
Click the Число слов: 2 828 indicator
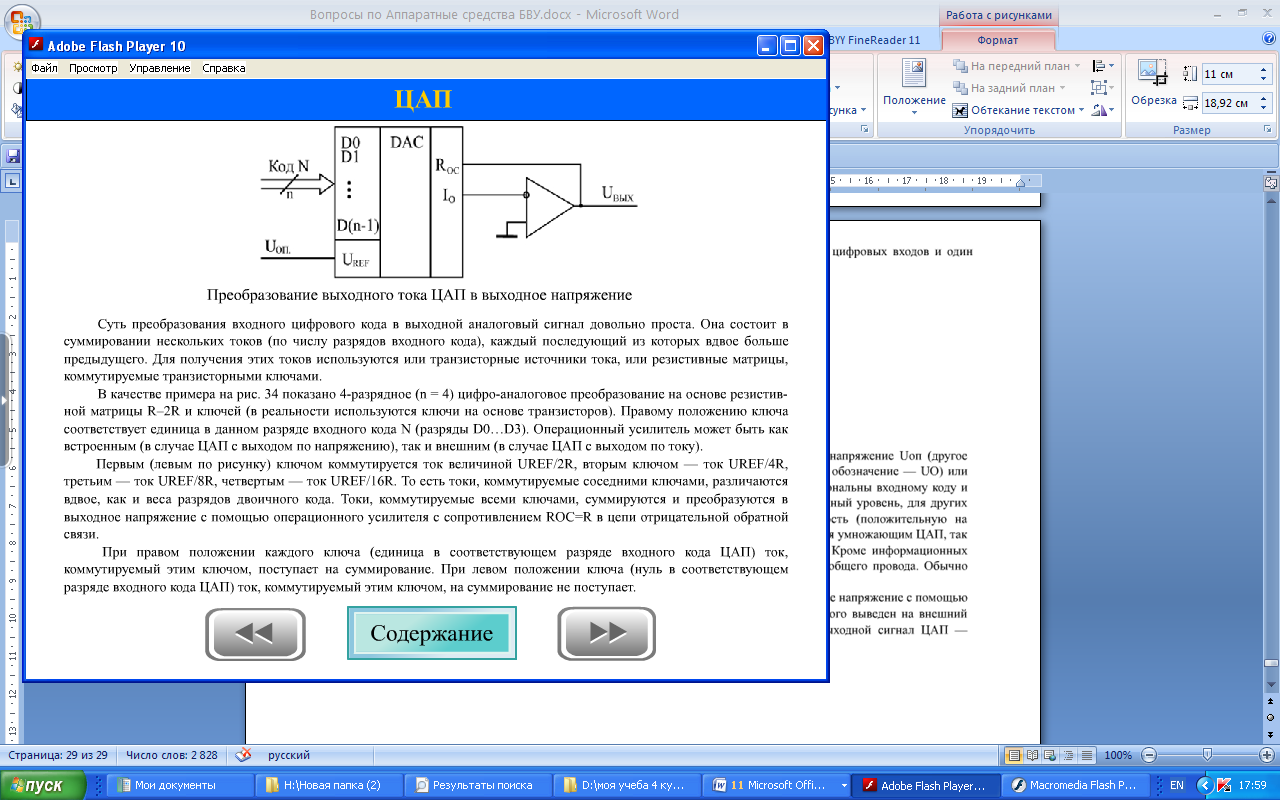[172, 755]
